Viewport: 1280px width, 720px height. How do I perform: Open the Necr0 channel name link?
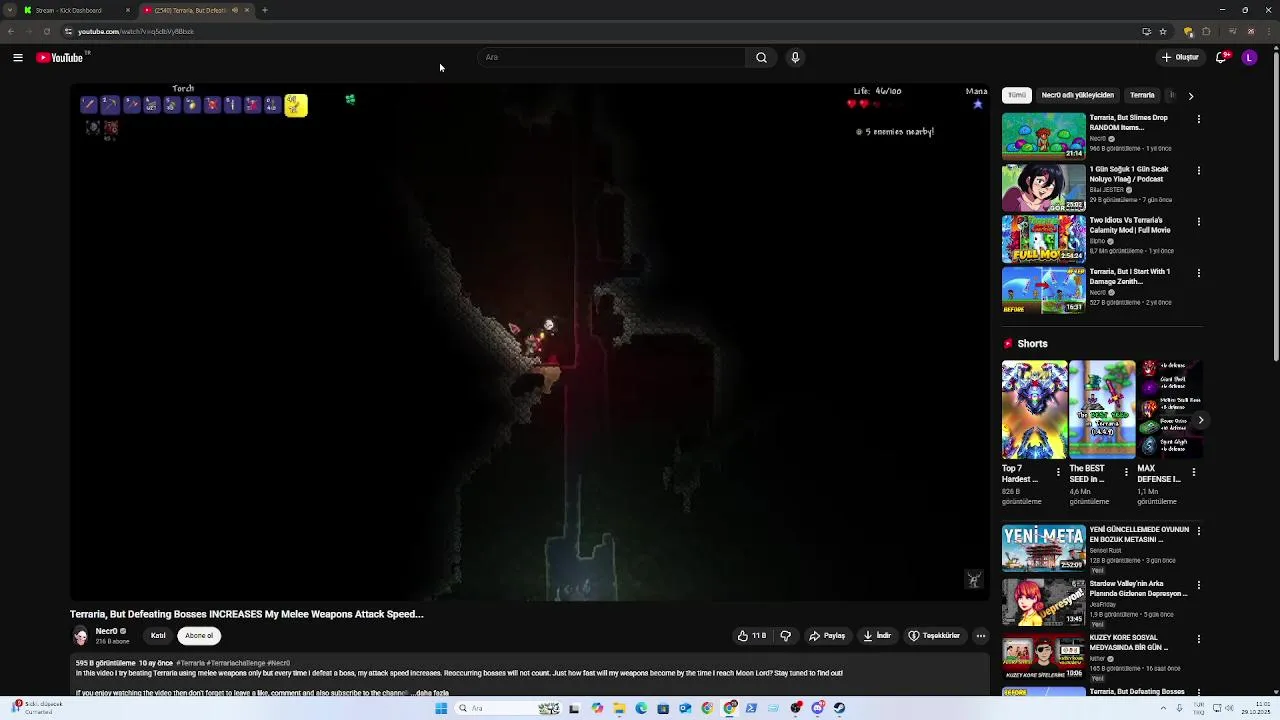point(106,632)
